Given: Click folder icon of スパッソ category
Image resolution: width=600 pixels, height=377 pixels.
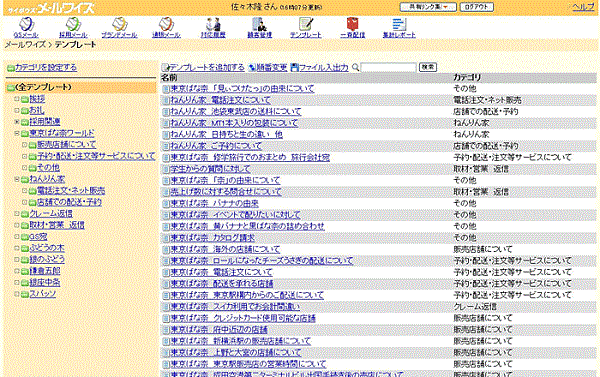Looking at the screenshot, I should pos(25,294).
